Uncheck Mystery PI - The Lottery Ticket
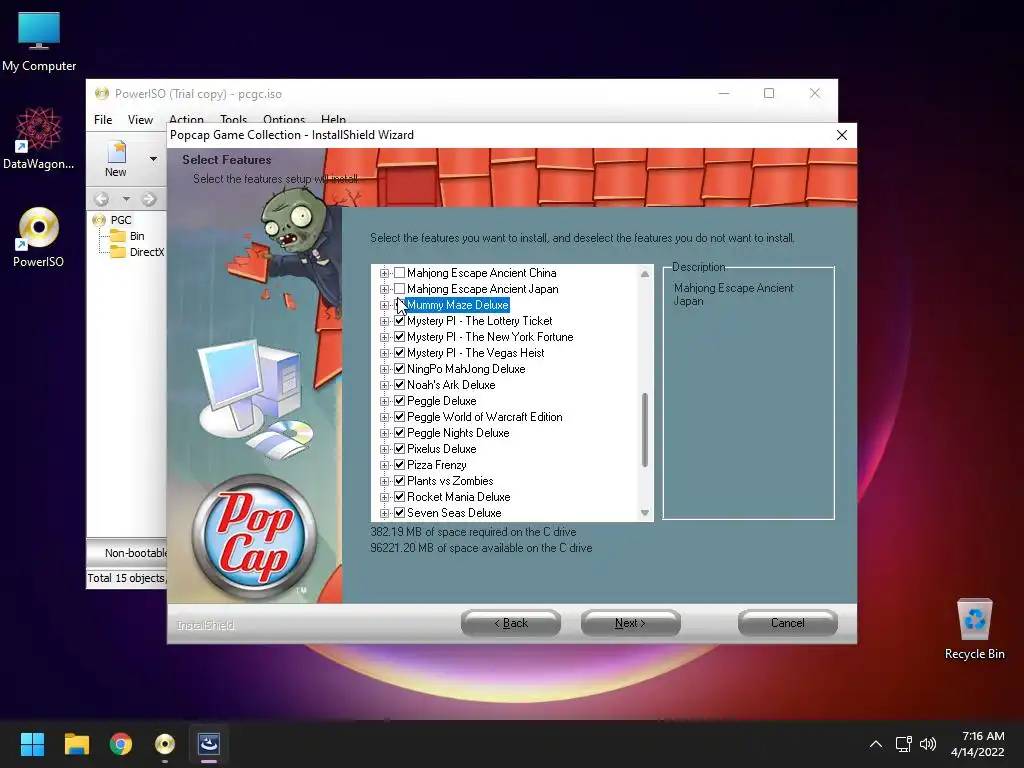This screenshot has height=768, width=1024. (x=399, y=321)
